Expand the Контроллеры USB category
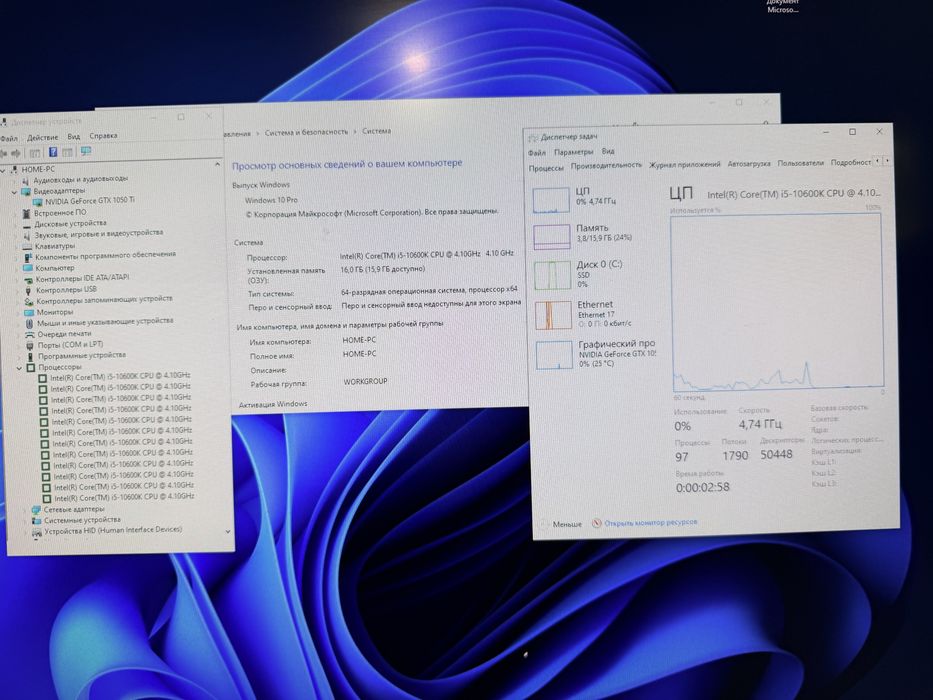The height and width of the screenshot is (700, 933). click(x=17, y=290)
